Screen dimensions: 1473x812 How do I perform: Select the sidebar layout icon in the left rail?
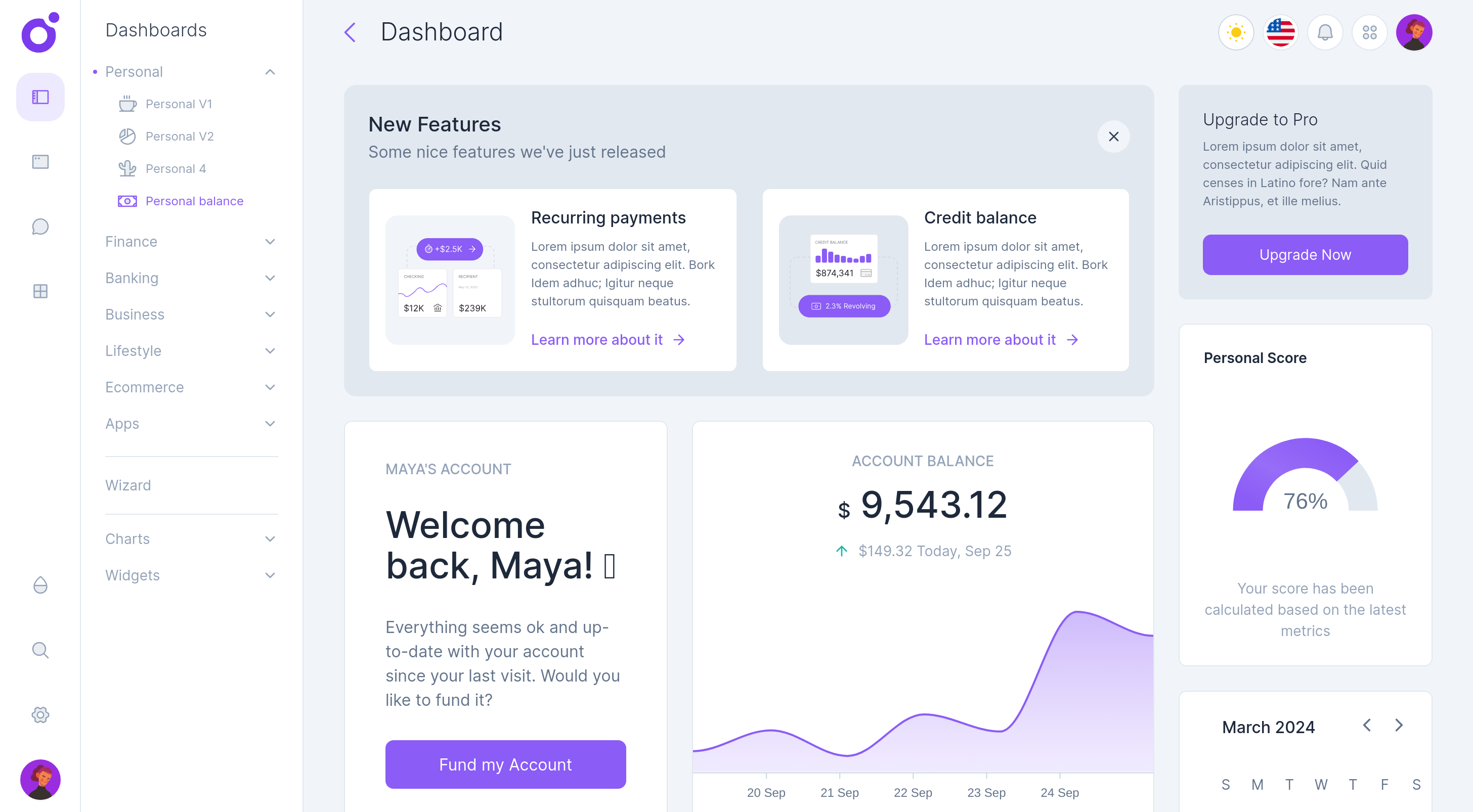39,97
